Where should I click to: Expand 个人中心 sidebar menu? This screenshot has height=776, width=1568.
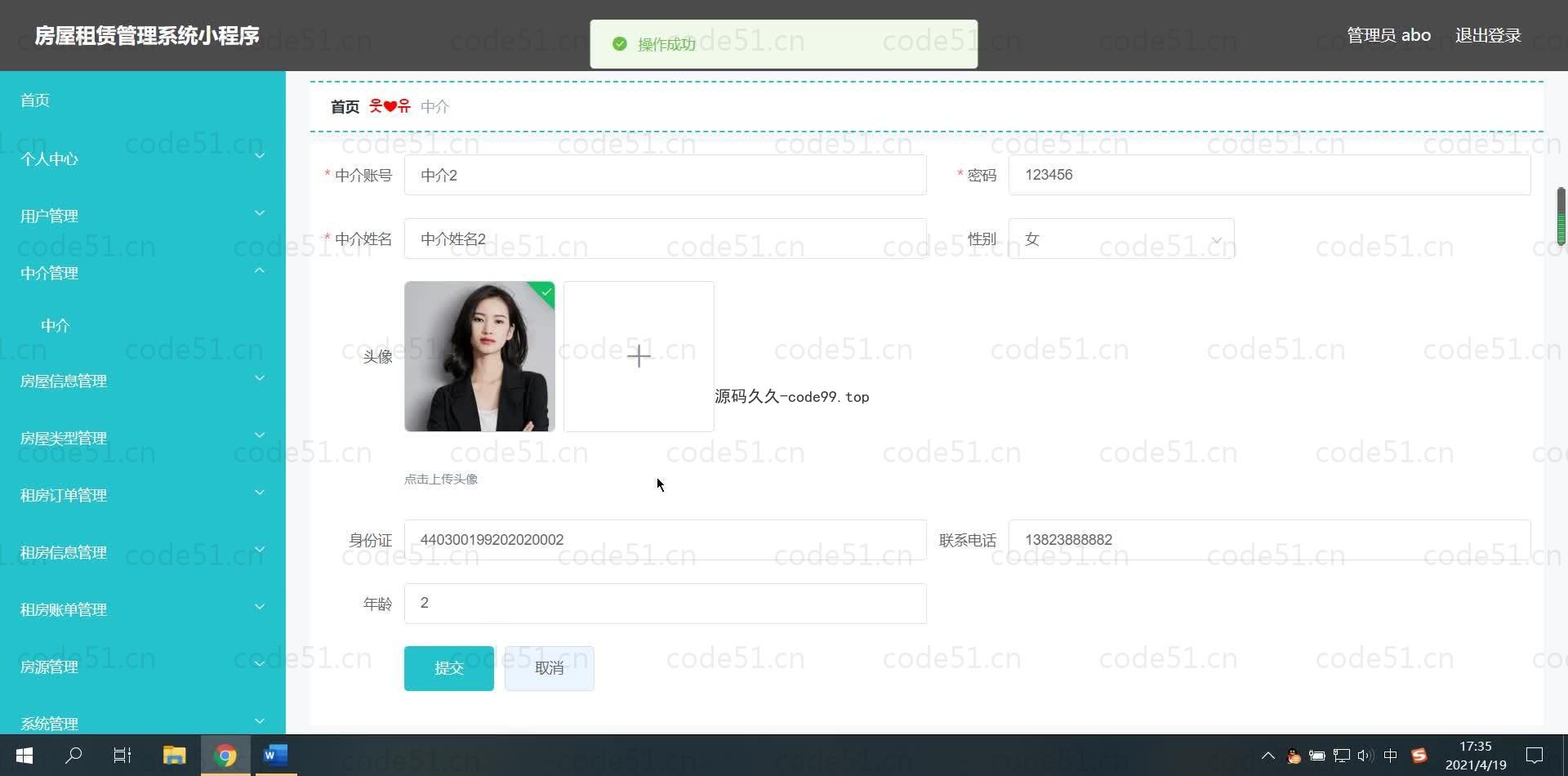tap(143, 158)
